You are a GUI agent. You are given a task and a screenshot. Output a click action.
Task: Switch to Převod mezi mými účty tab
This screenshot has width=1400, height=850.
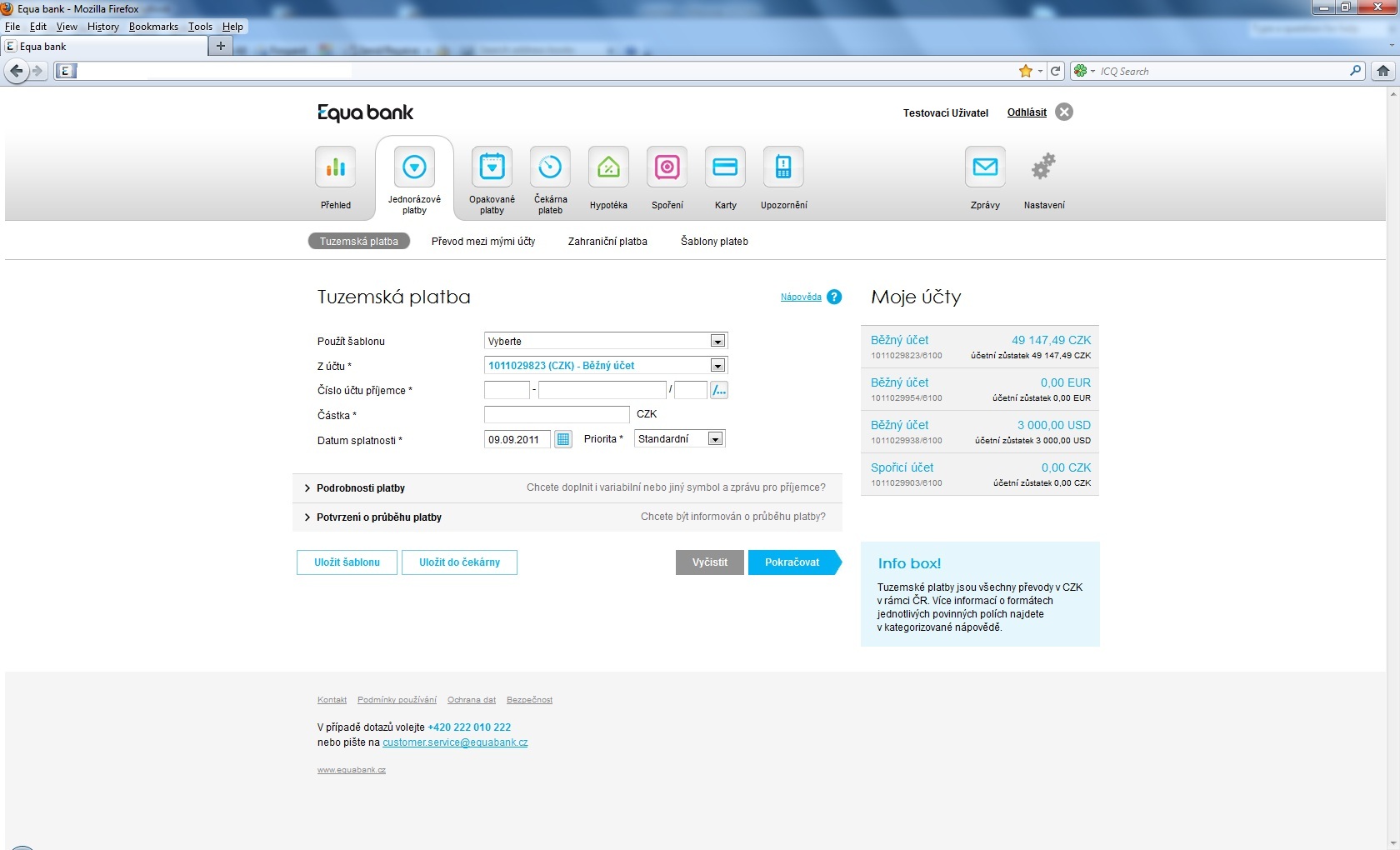pos(483,241)
